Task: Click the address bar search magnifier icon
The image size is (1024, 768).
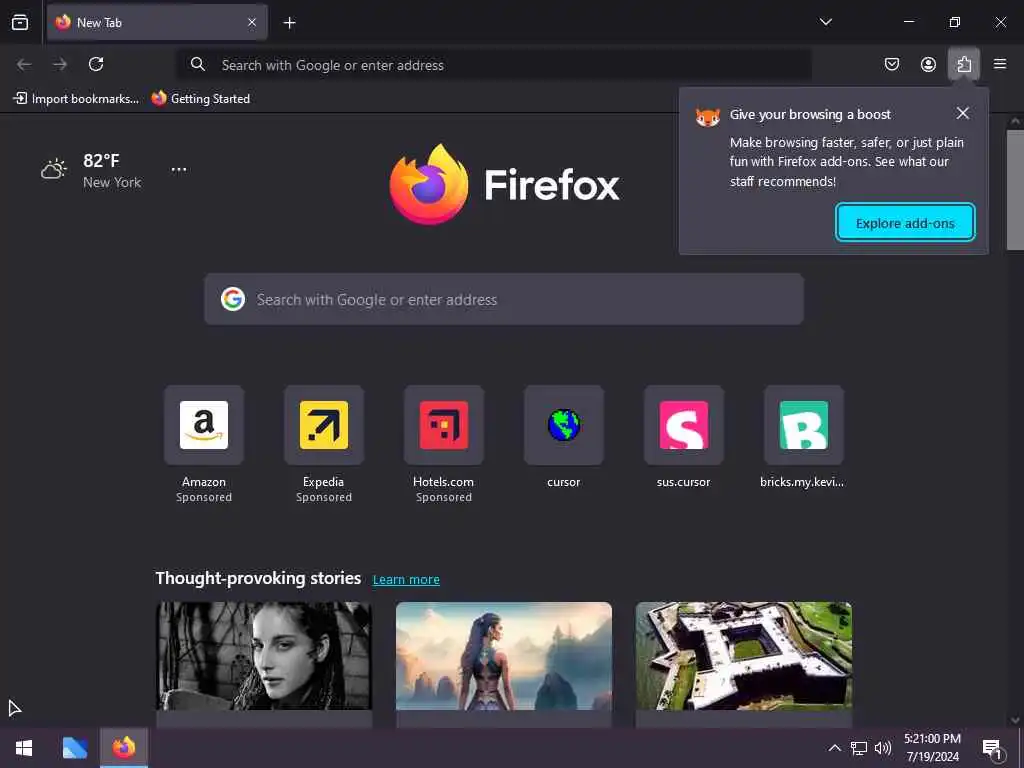Action: click(x=197, y=64)
